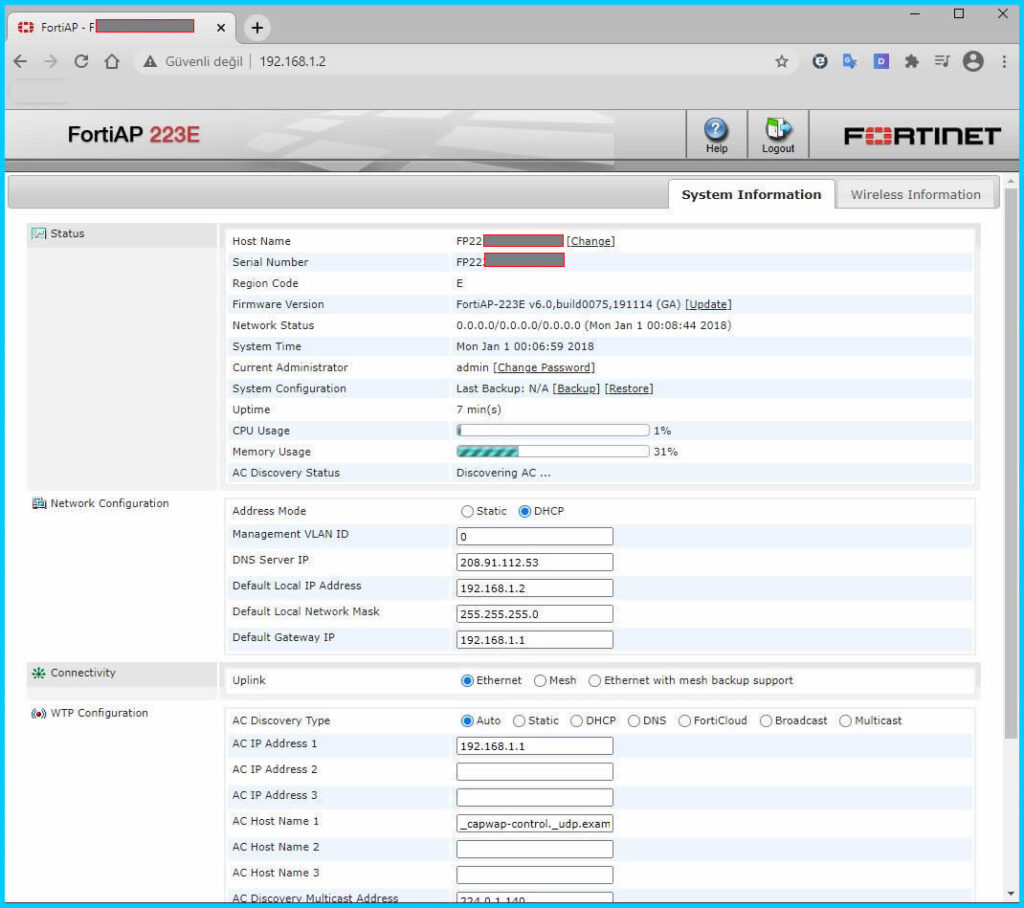Viewport: 1024px width, 908px height.
Task: Click the browser back arrow
Action: coord(21,61)
